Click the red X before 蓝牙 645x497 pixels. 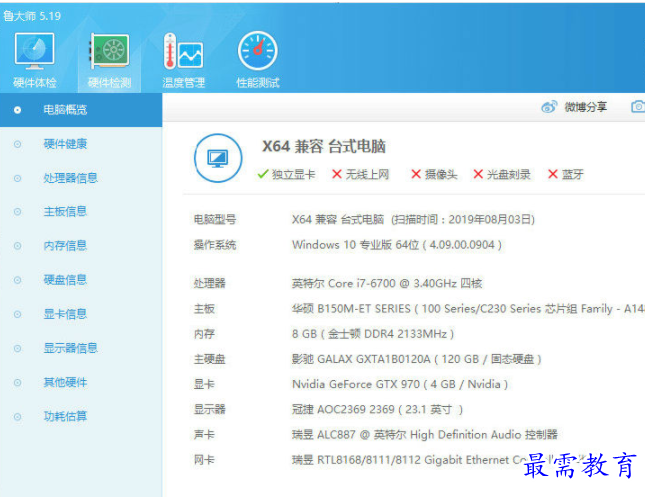pyautogui.click(x=553, y=174)
